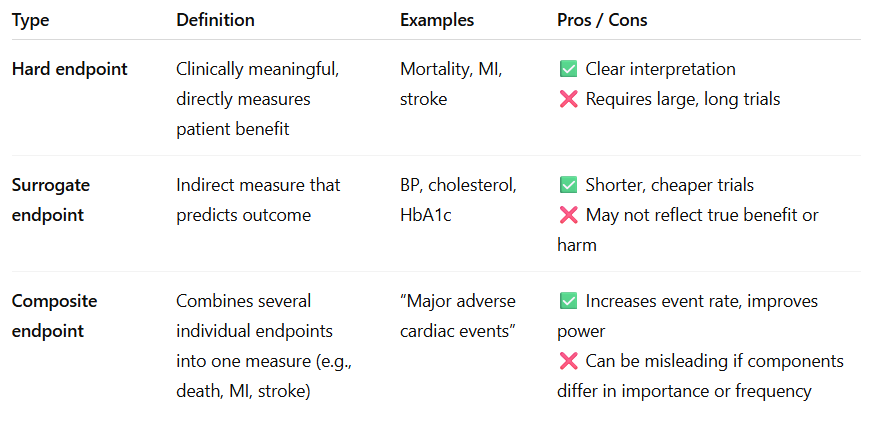Click the Definition column header
The height and width of the screenshot is (441, 871).
[x=215, y=20]
